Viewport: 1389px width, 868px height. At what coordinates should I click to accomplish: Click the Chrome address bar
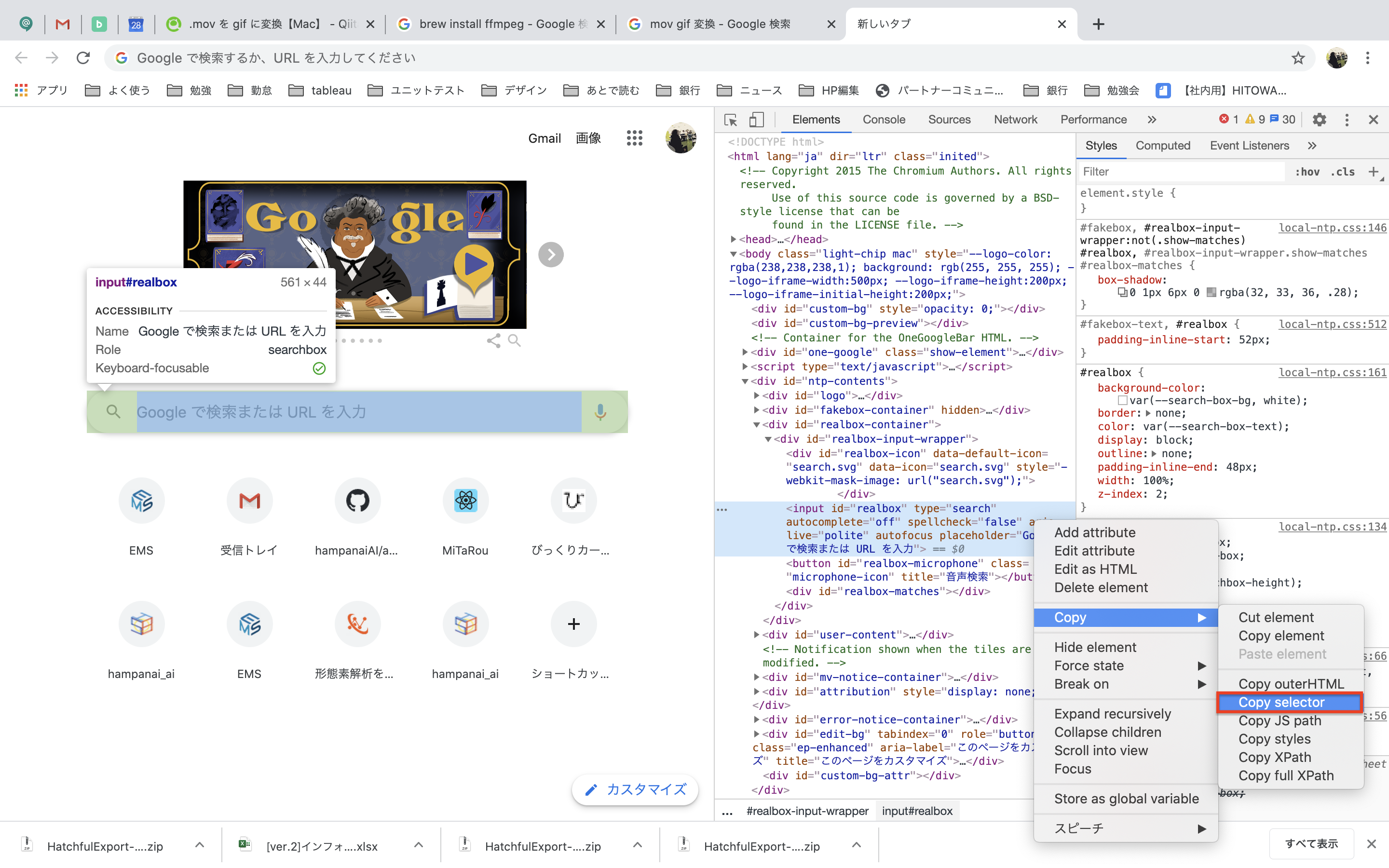[x=709, y=58]
